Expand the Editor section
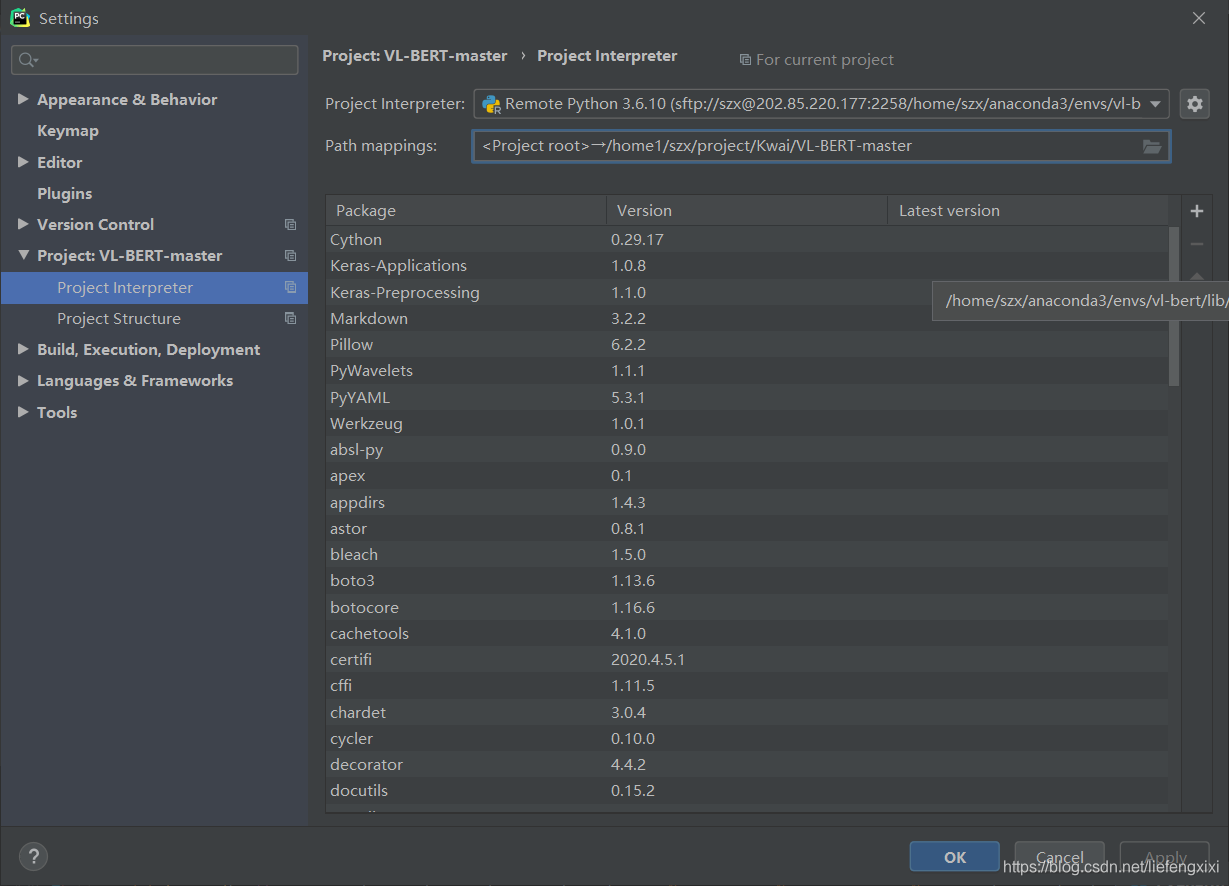 pos(23,162)
